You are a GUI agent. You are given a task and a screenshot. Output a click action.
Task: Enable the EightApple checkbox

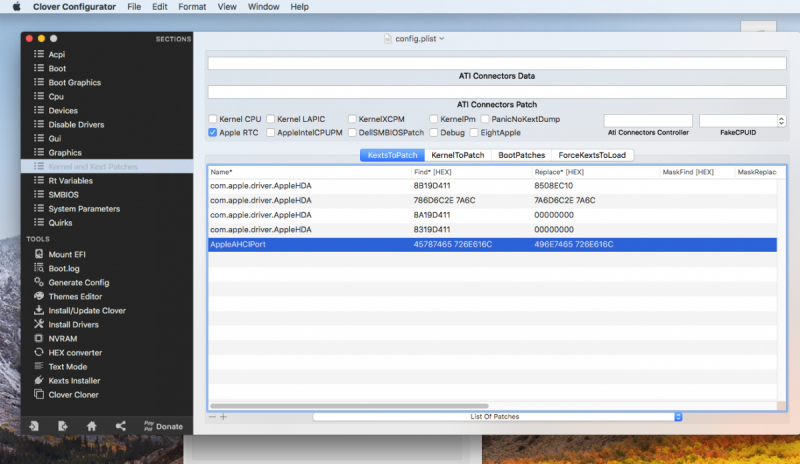[x=474, y=133]
